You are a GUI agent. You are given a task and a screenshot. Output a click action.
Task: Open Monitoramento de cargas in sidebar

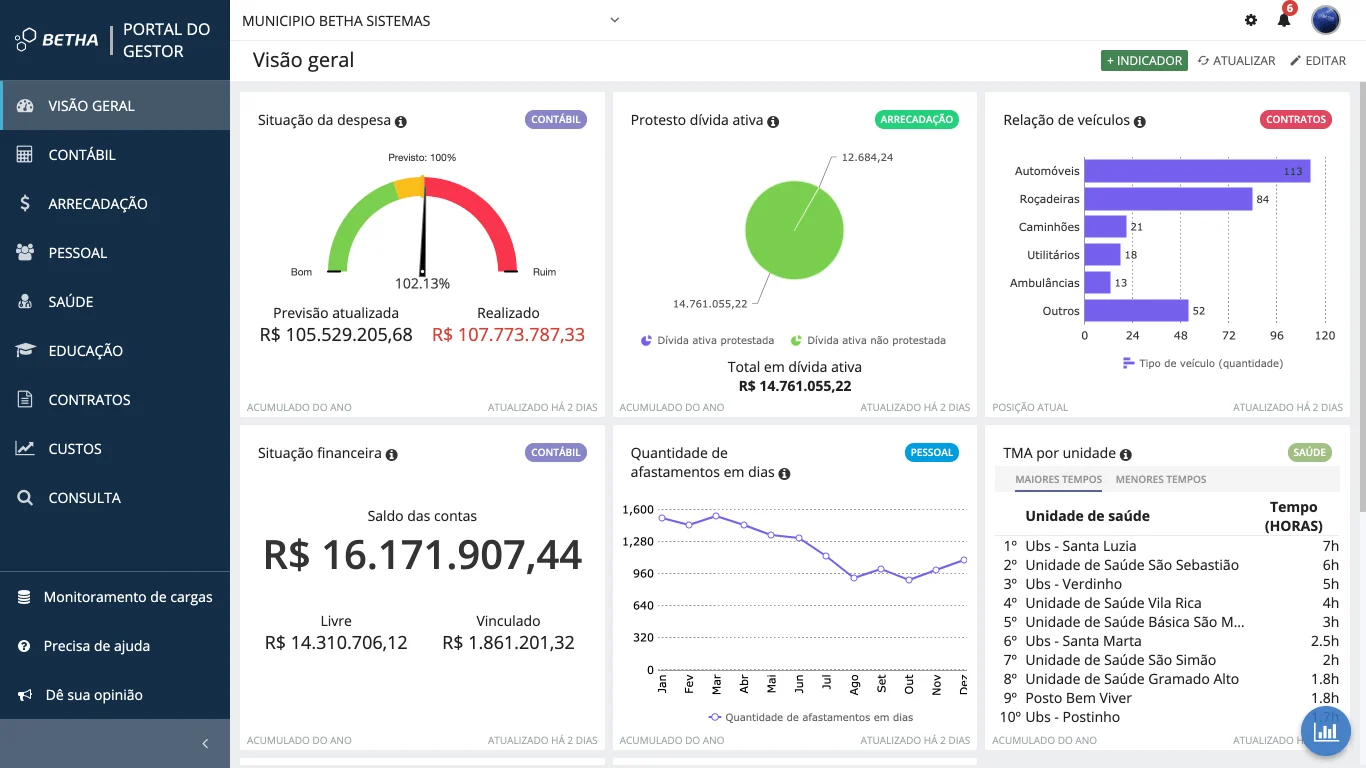(115, 597)
